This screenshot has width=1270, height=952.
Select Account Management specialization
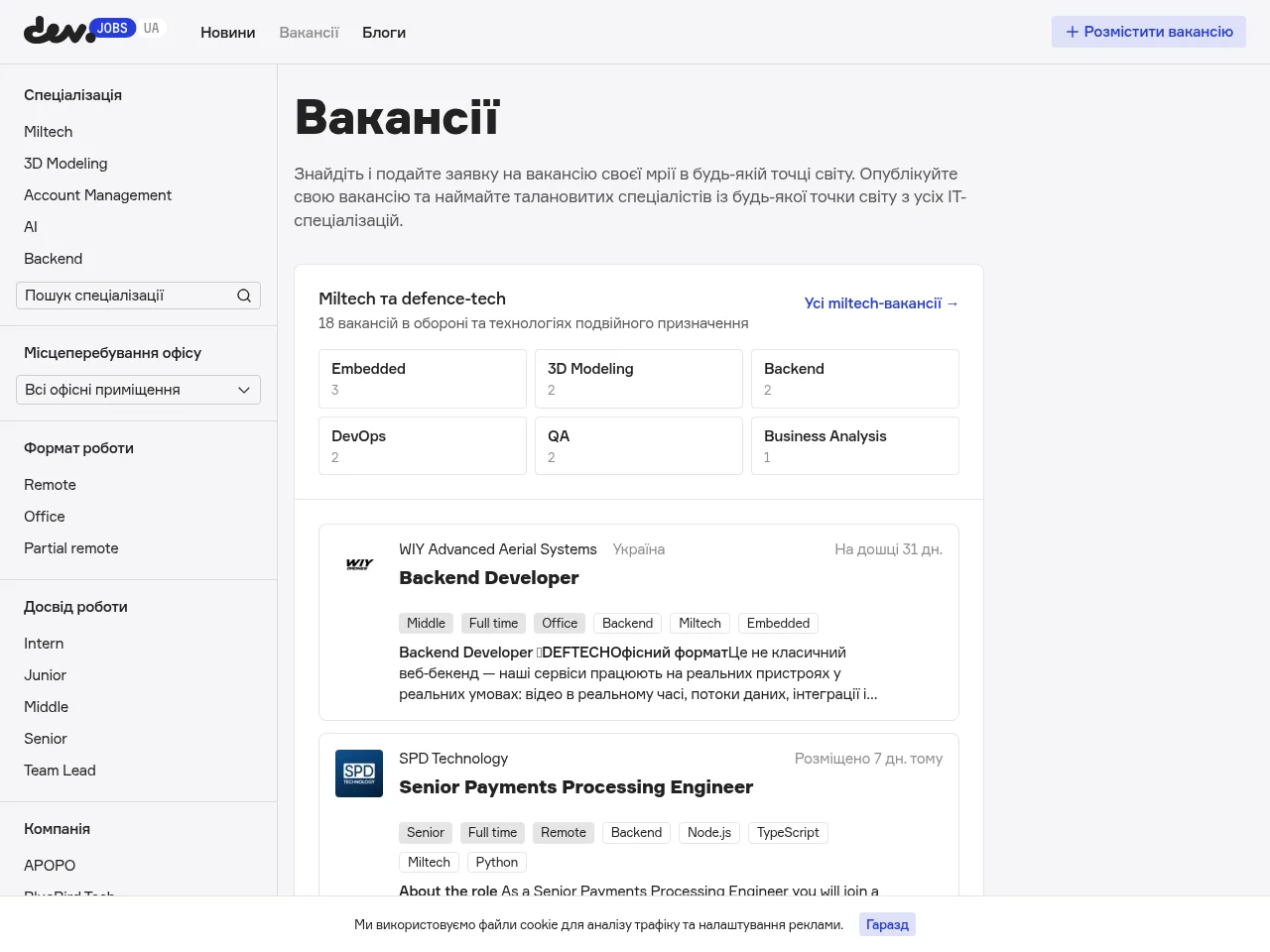tap(97, 195)
